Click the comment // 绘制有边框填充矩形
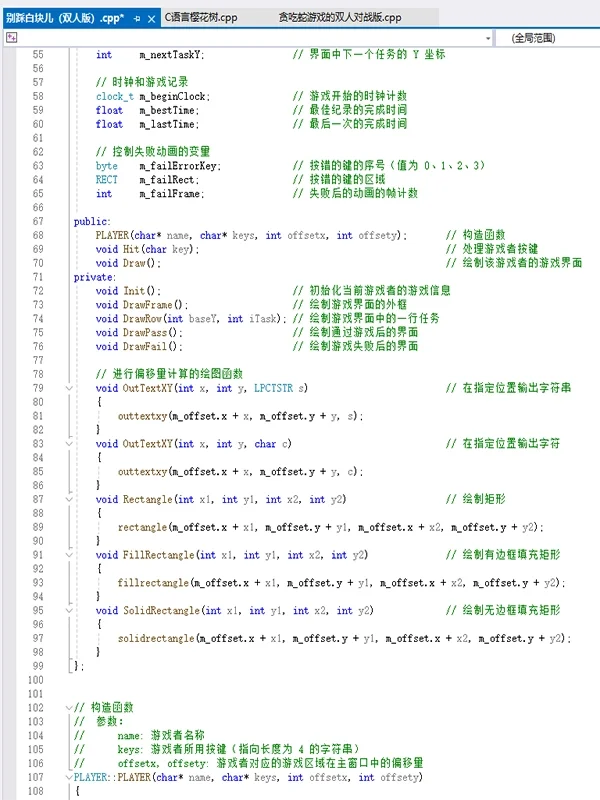600x800 pixels. (503, 555)
